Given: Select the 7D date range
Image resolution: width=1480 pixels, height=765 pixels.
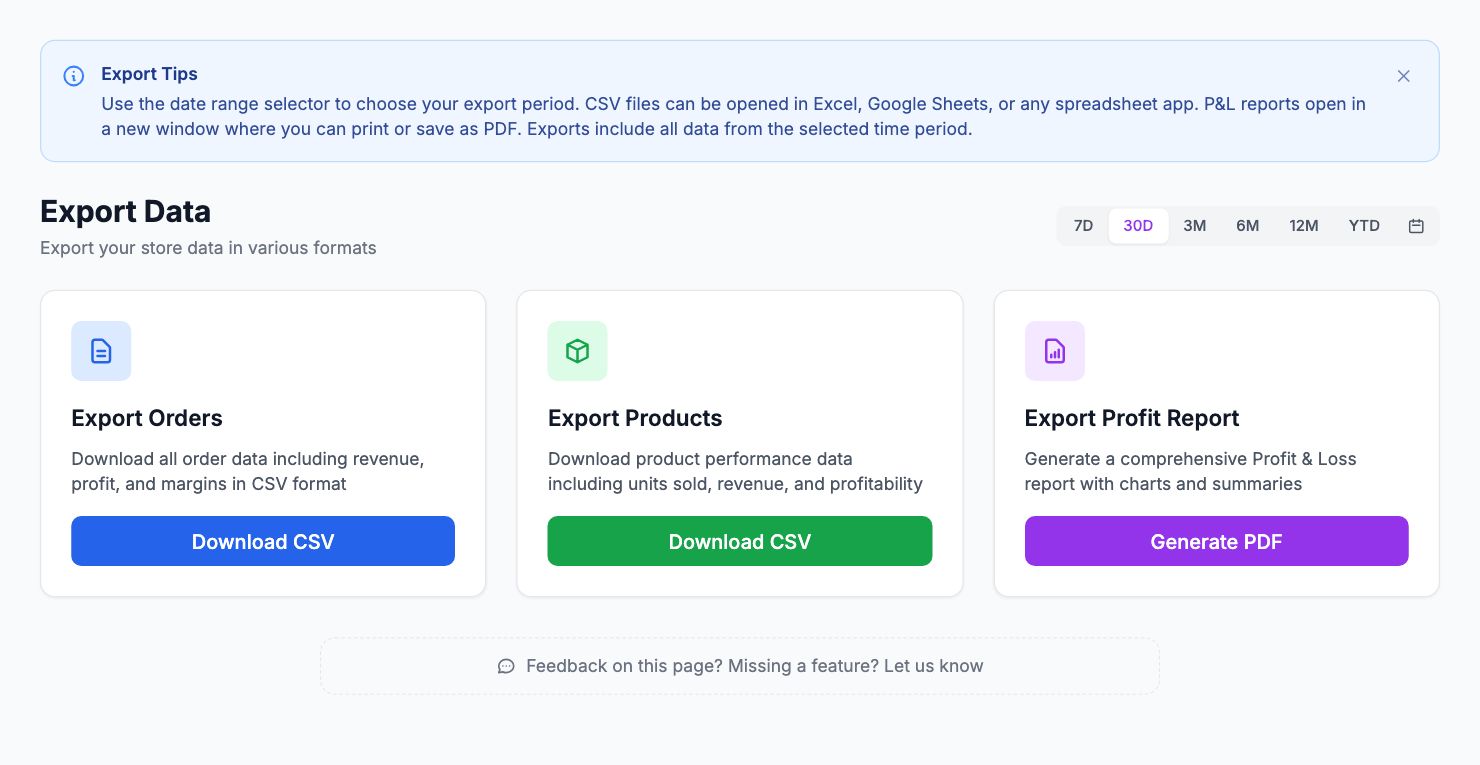Looking at the screenshot, I should pyautogui.click(x=1083, y=226).
